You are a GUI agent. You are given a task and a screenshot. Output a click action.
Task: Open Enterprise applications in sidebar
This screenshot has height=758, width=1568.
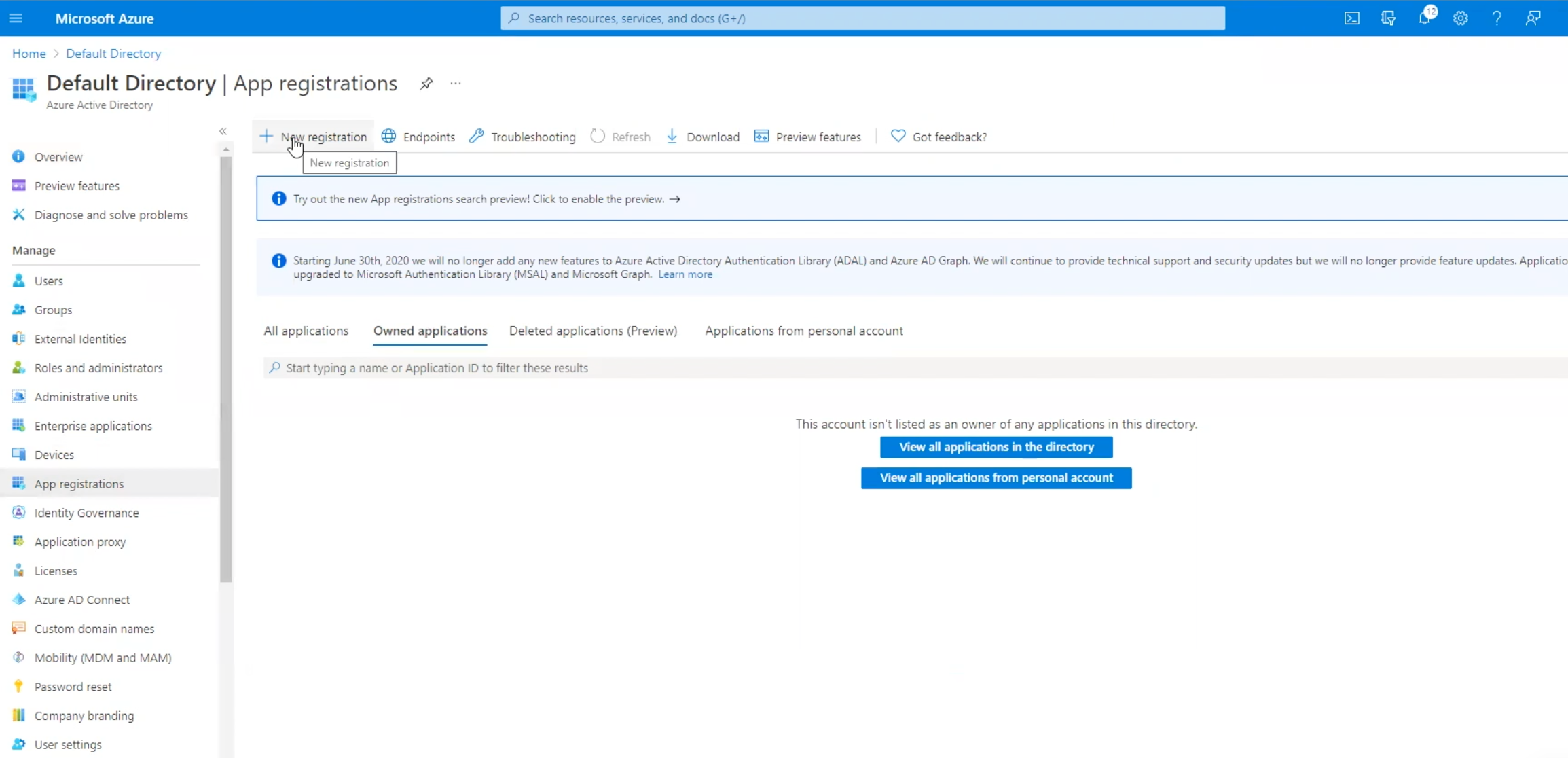93,426
